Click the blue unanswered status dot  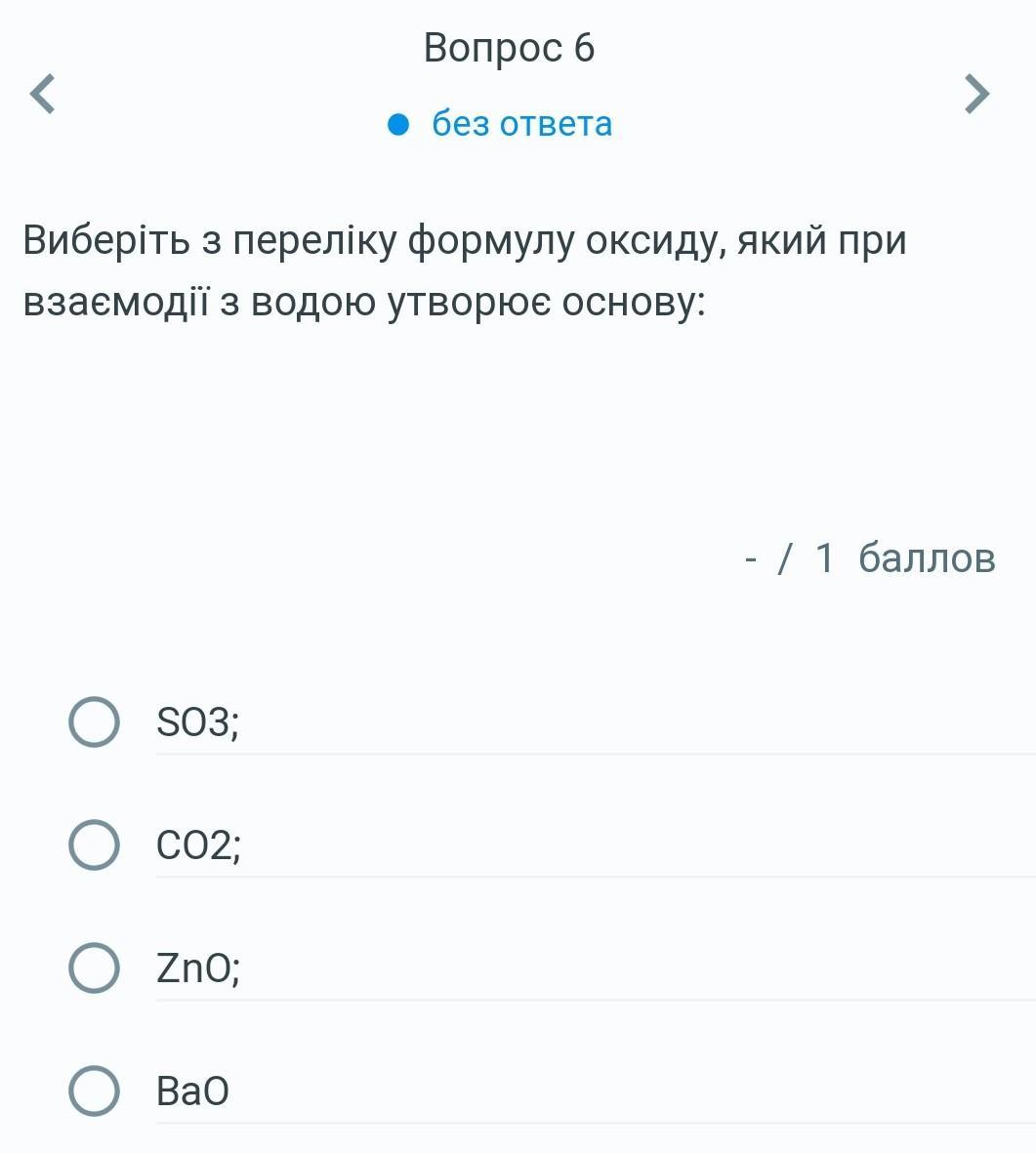[398, 124]
